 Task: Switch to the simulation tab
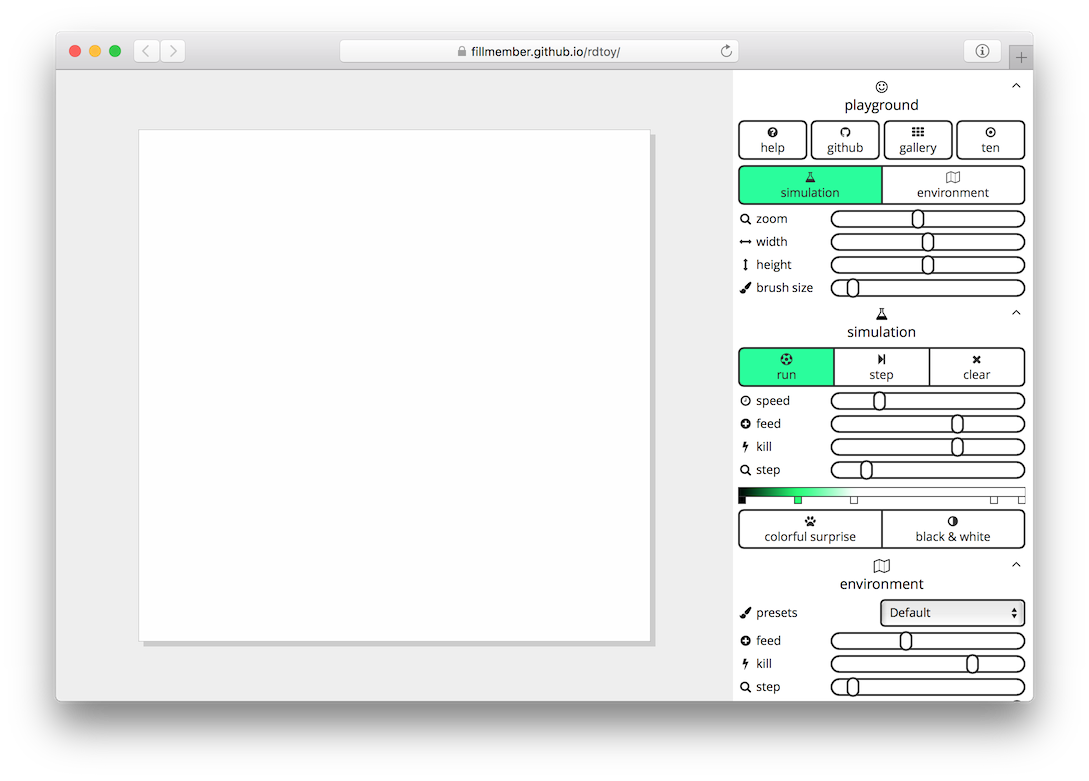click(810, 185)
